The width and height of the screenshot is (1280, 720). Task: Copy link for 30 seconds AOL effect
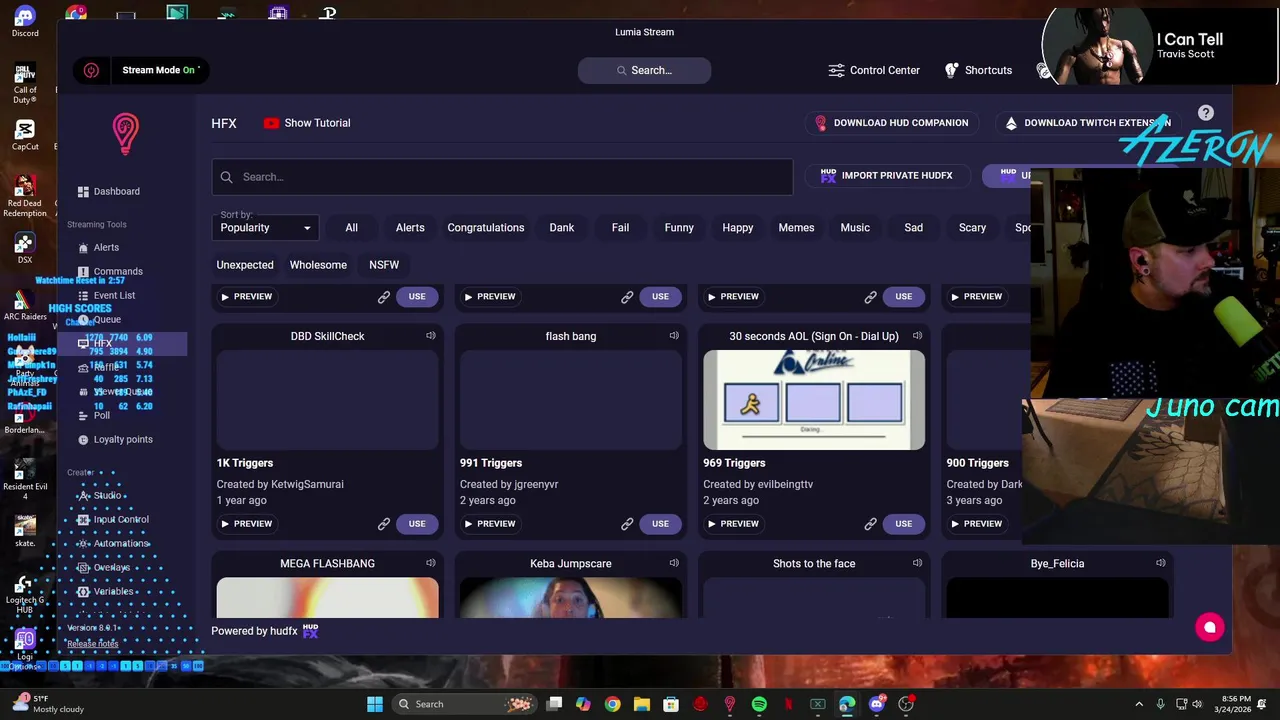pos(870,523)
